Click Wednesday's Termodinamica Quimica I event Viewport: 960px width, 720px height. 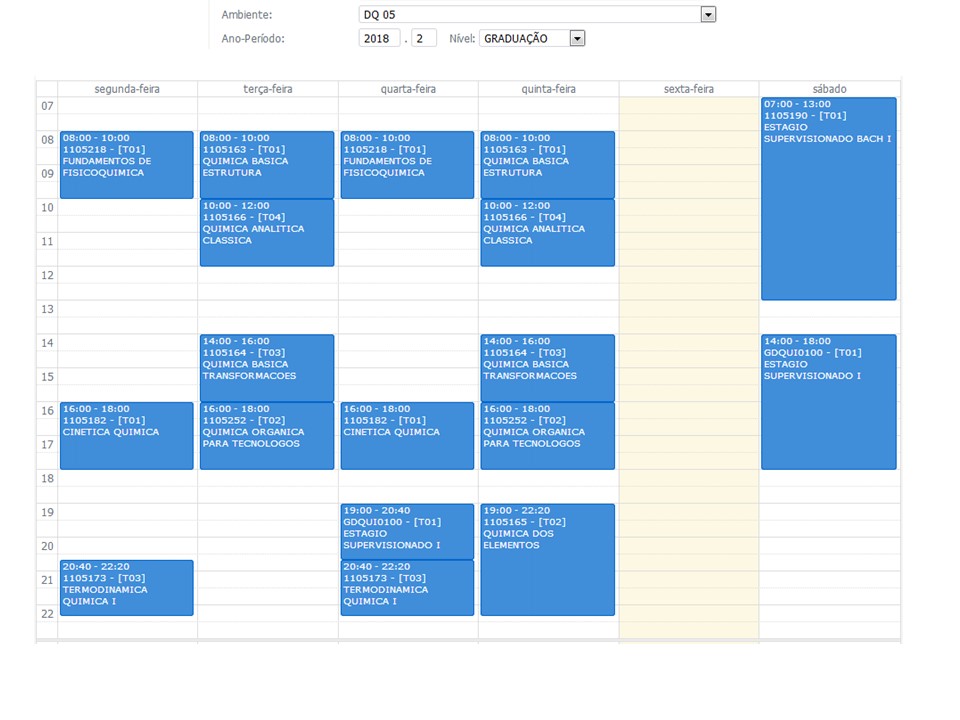[x=407, y=588]
